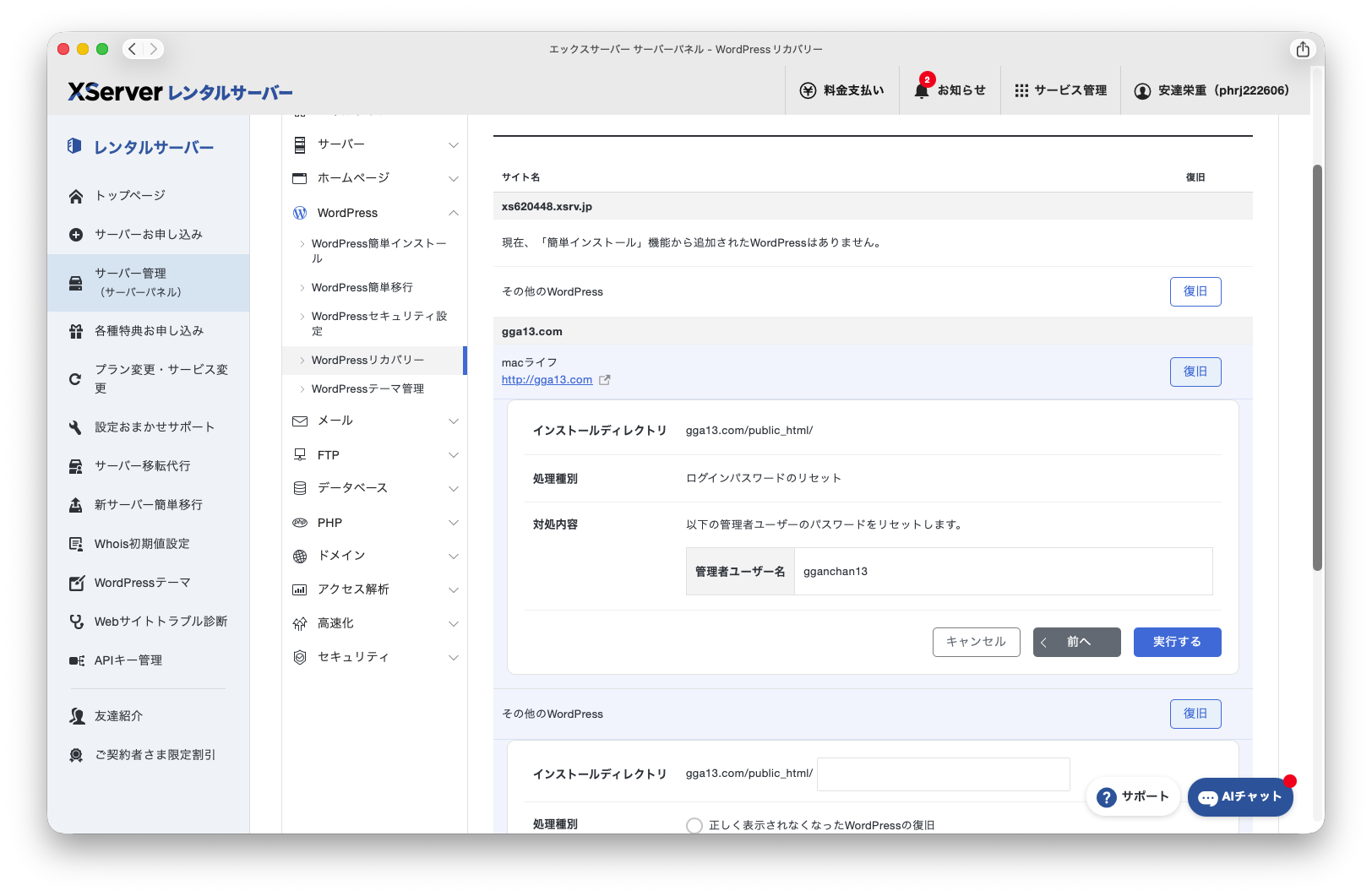Click the Whois初期値設定 icon

point(76,544)
